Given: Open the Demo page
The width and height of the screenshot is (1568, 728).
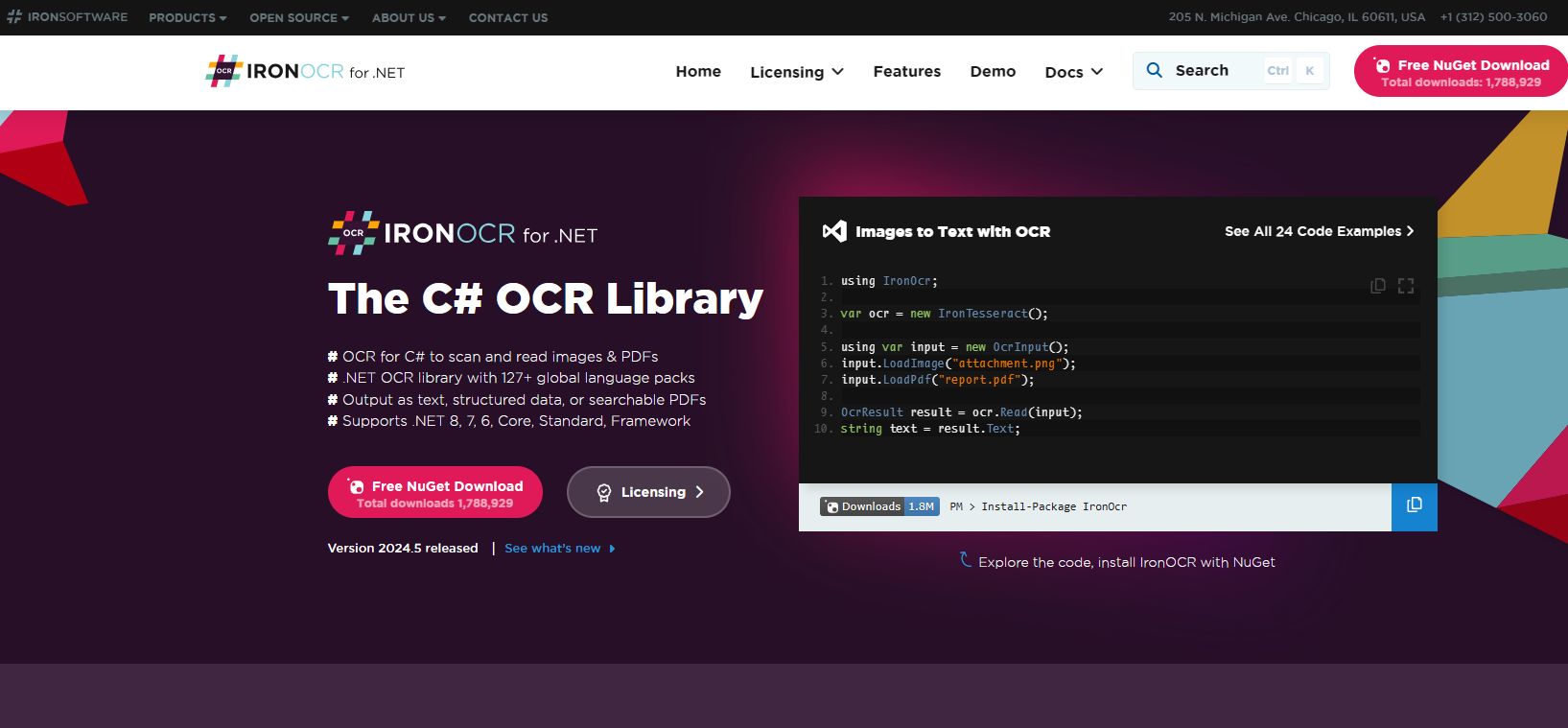Looking at the screenshot, I should [x=993, y=71].
